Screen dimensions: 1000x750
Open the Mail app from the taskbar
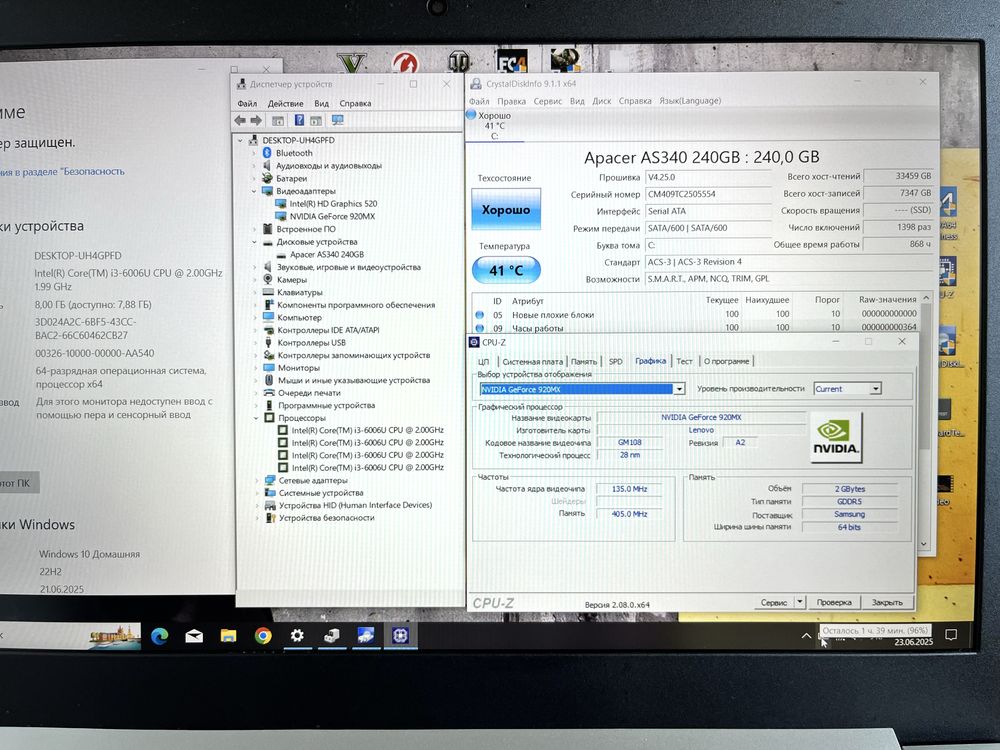pyautogui.click(x=194, y=636)
